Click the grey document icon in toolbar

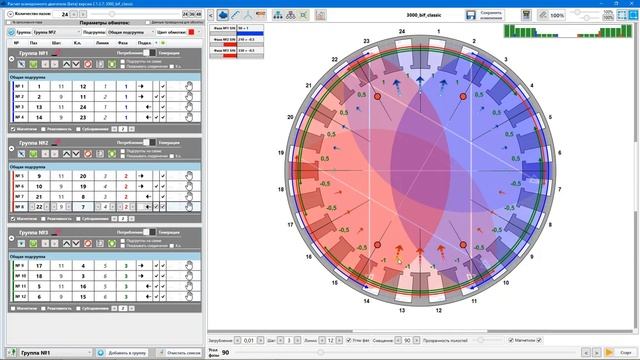321,15
